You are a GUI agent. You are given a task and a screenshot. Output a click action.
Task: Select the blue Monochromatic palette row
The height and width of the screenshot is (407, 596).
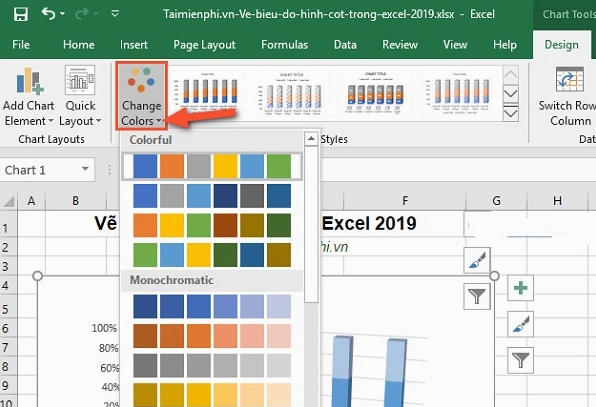[212, 306]
